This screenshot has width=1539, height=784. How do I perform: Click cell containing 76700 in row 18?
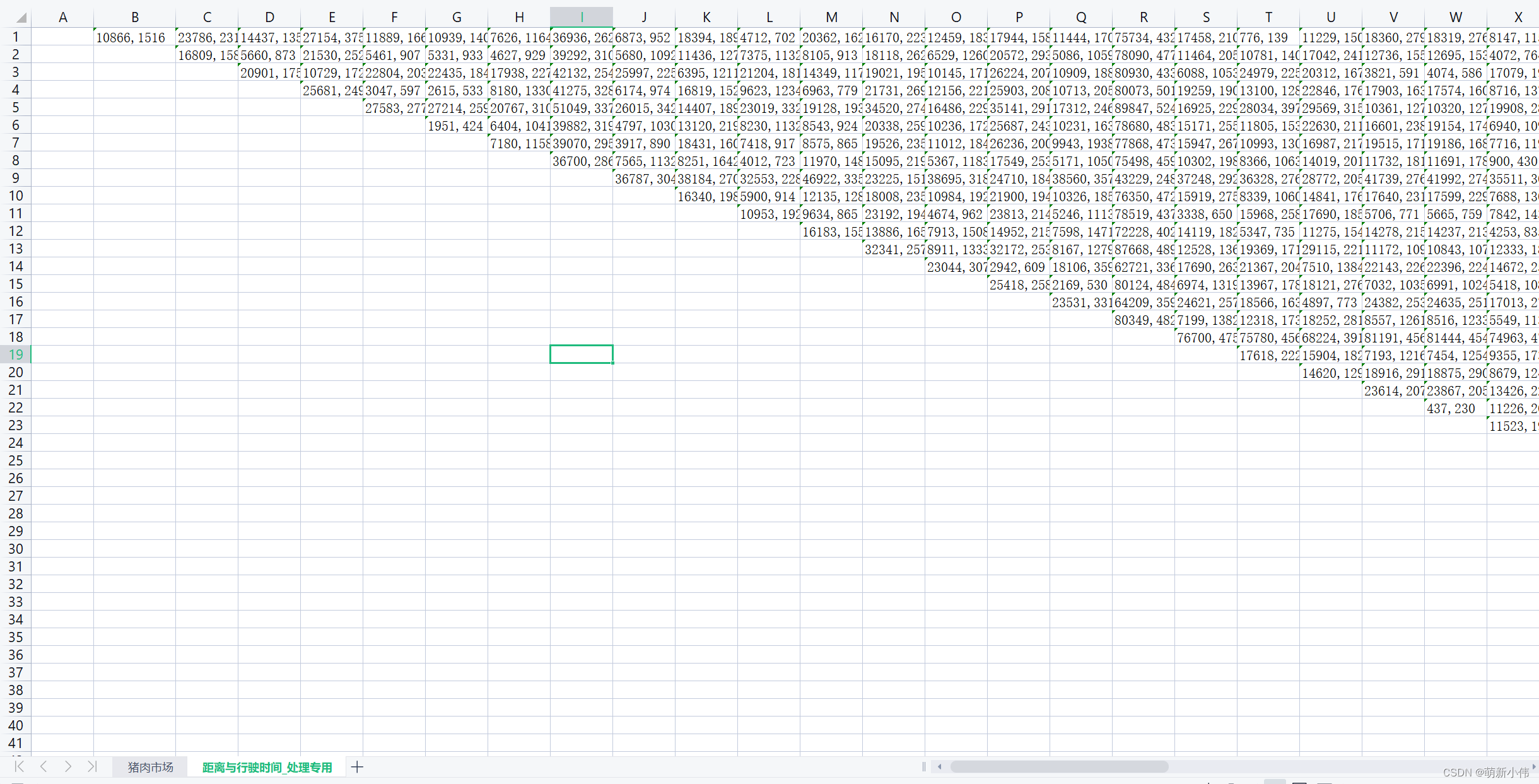coord(1206,337)
